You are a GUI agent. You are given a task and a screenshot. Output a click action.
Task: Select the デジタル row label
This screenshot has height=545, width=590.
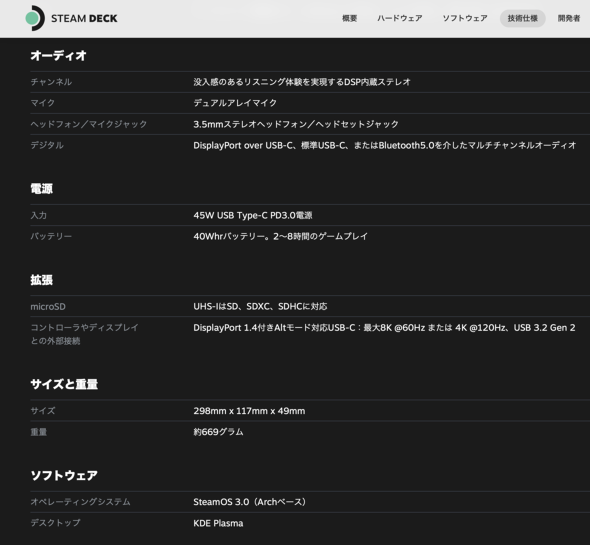(x=47, y=145)
